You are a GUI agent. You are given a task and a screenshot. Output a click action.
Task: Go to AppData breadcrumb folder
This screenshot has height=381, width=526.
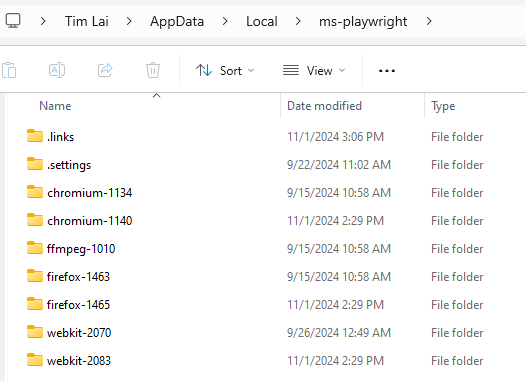(177, 21)
